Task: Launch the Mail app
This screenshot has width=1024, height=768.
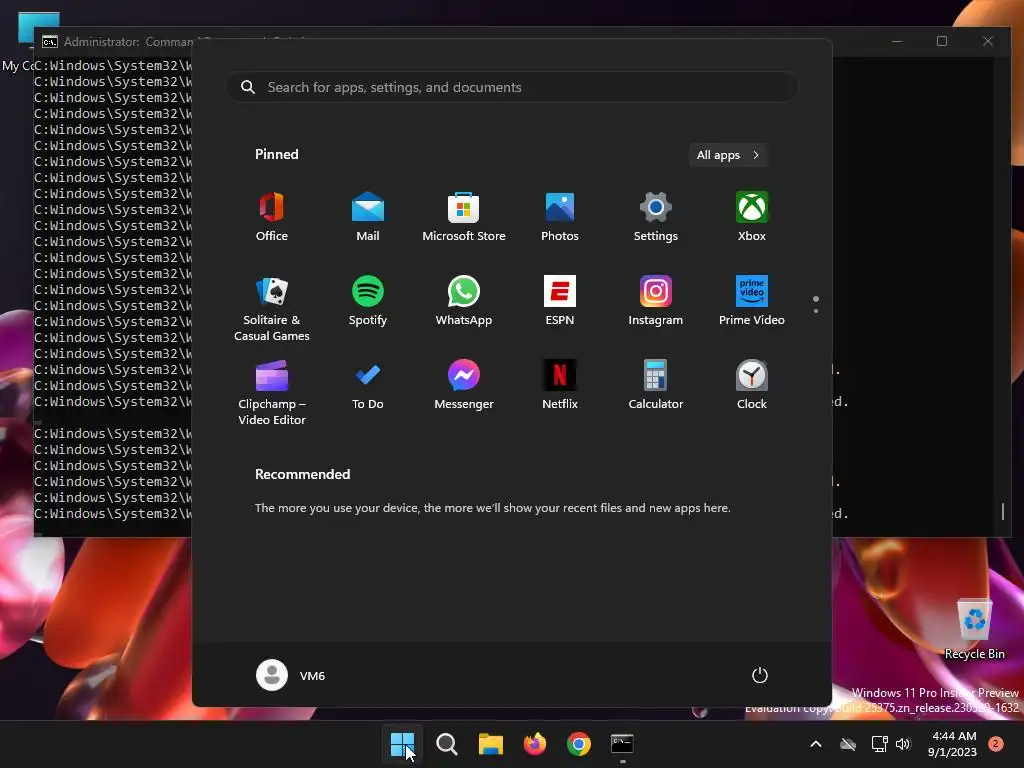Action: tap(368, 217)
